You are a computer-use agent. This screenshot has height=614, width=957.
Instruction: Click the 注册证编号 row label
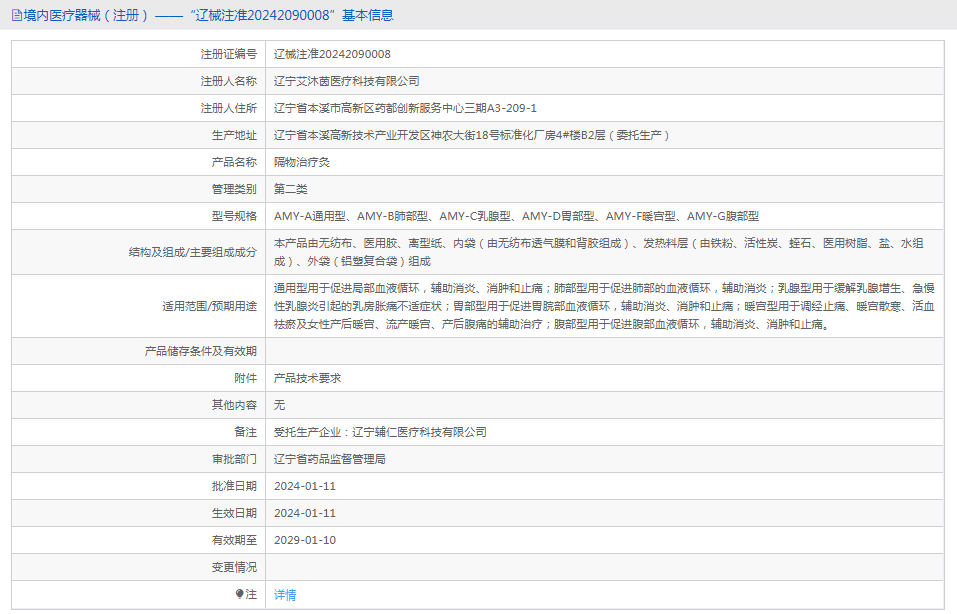229,54
